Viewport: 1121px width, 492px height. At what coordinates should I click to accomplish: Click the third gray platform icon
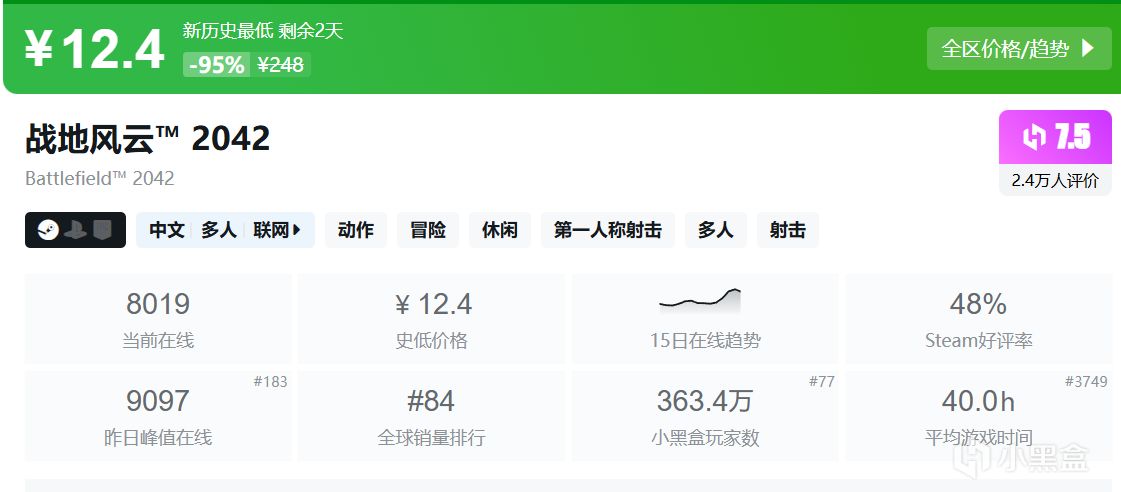click(103, 230)
